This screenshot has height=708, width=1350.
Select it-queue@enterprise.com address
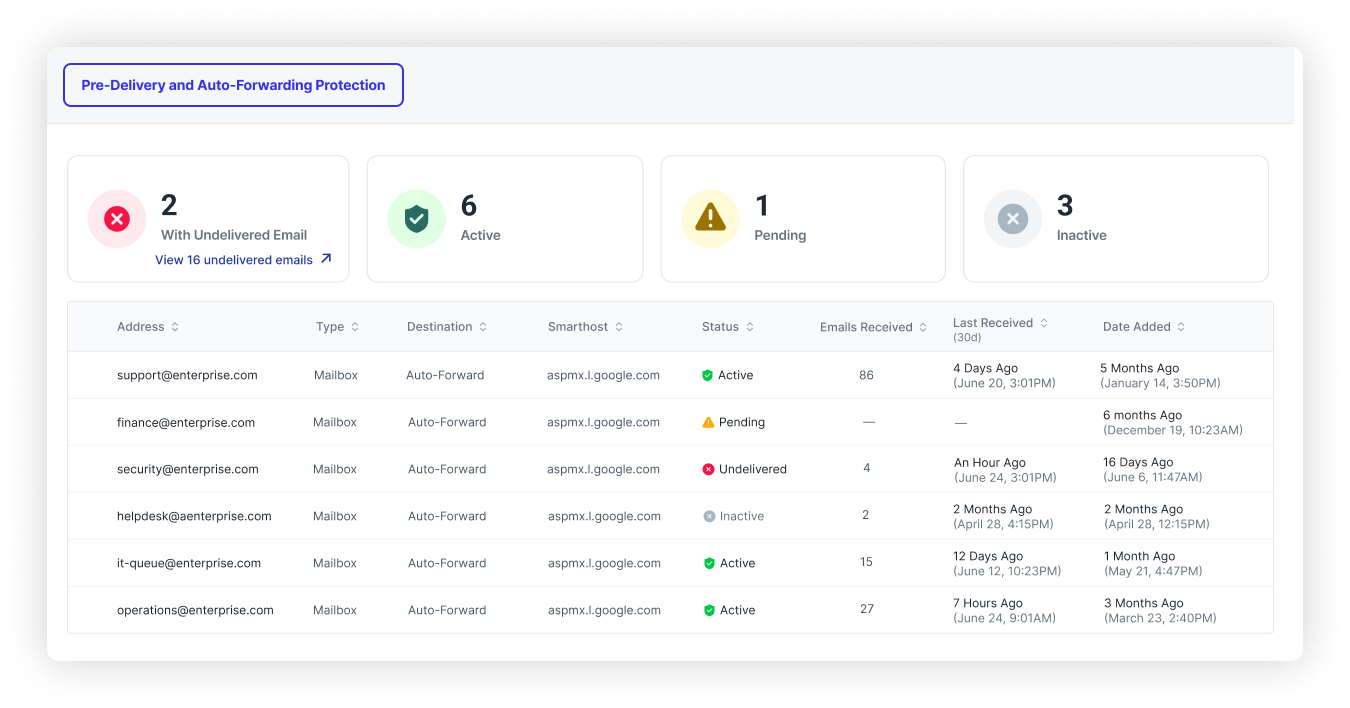tap(189, 563)
